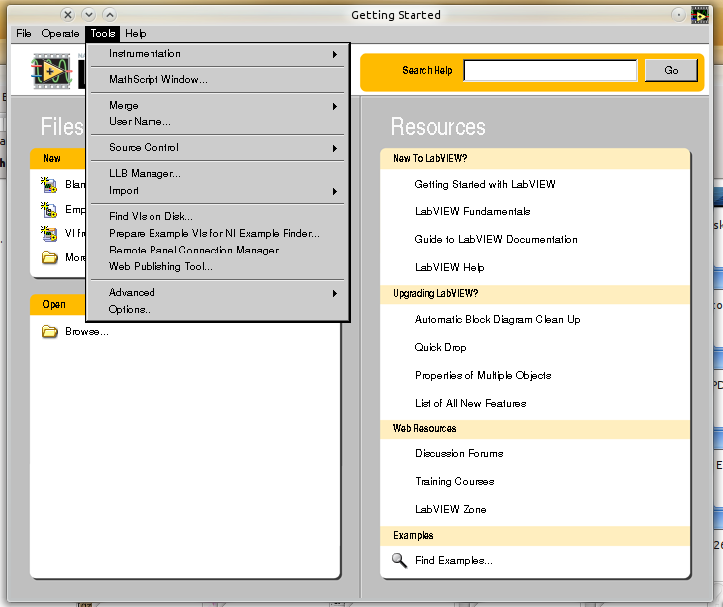Open the Discussion Forums link
This screenshot has height=607, width=723.
(x=459, y=453)
